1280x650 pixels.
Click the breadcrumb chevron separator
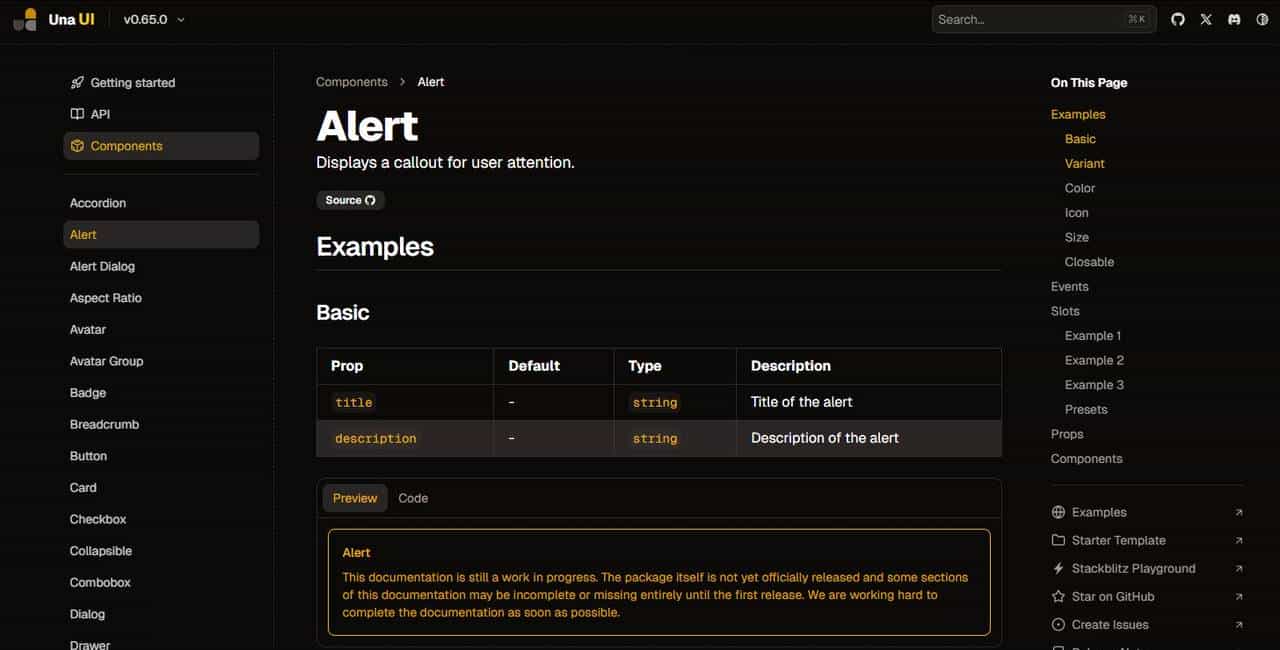[402, 82]
